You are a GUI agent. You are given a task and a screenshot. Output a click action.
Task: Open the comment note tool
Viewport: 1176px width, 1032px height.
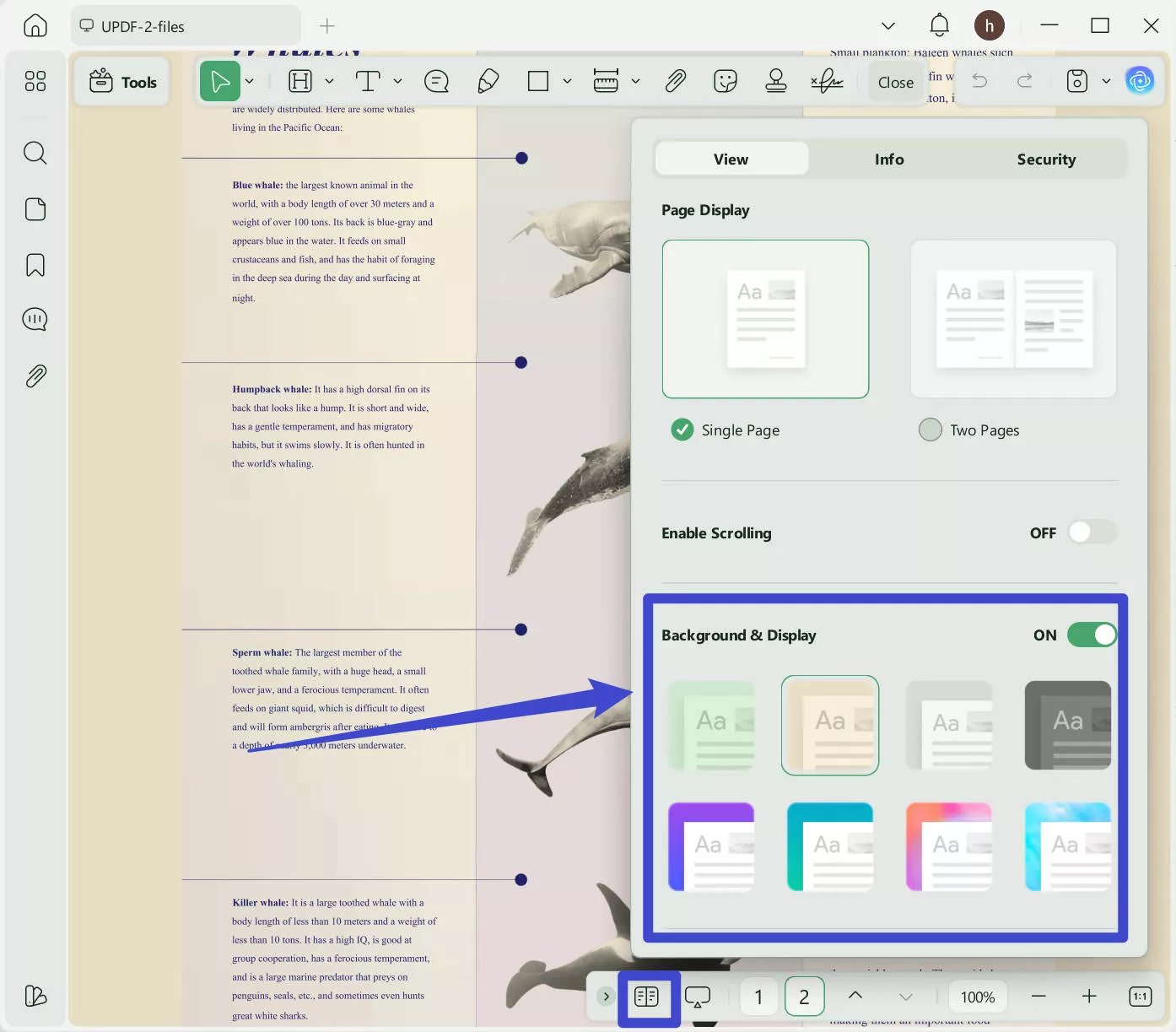click(x=436, y=81)
